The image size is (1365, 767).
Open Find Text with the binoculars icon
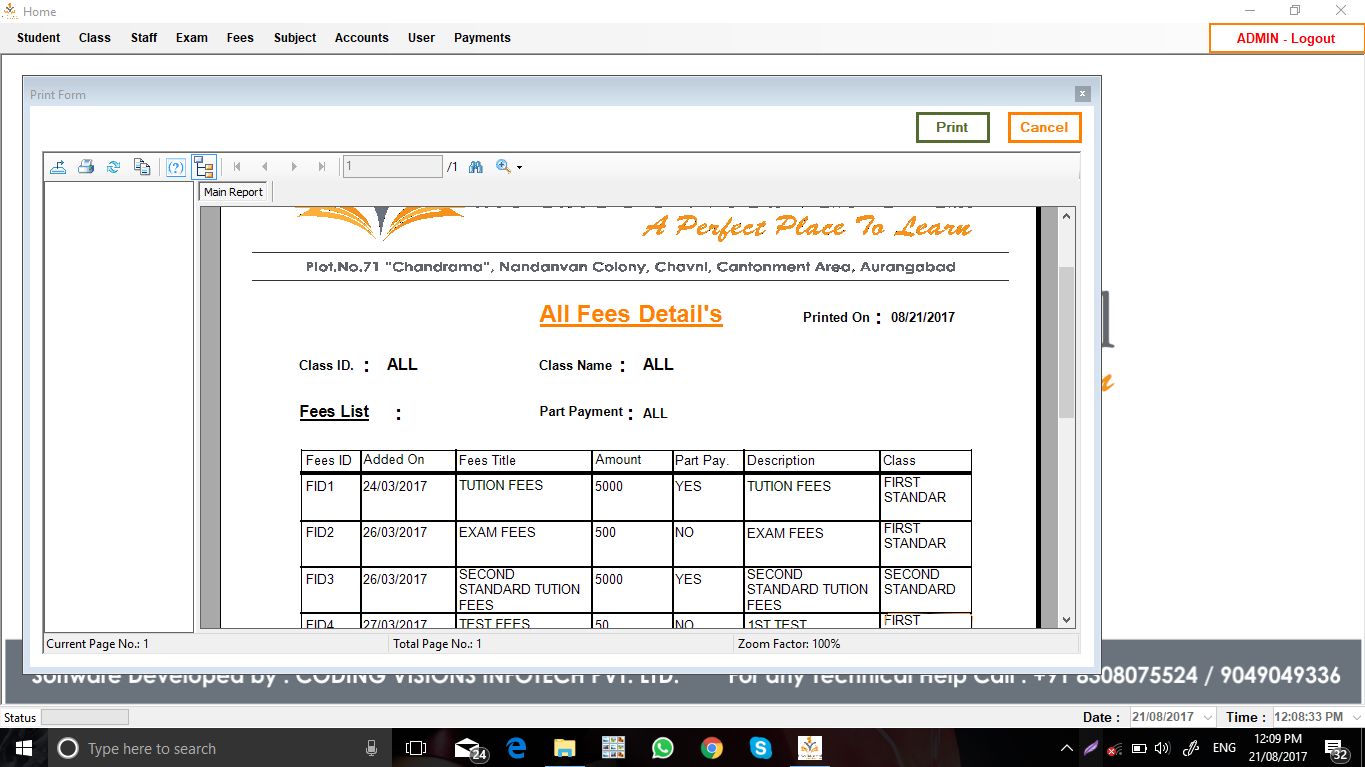click(x=476, y=167)
